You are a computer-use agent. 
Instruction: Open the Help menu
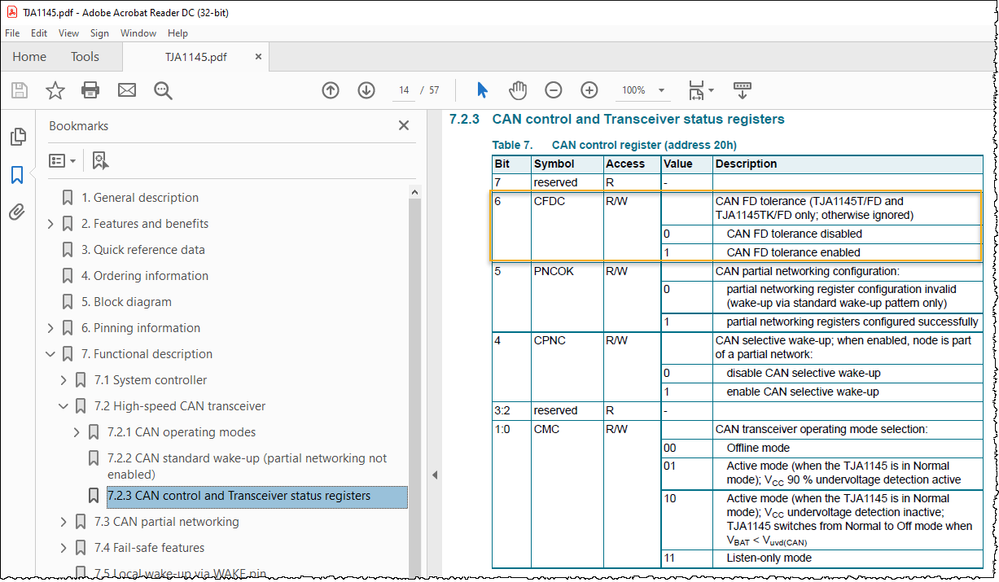[x=178, y=33]
